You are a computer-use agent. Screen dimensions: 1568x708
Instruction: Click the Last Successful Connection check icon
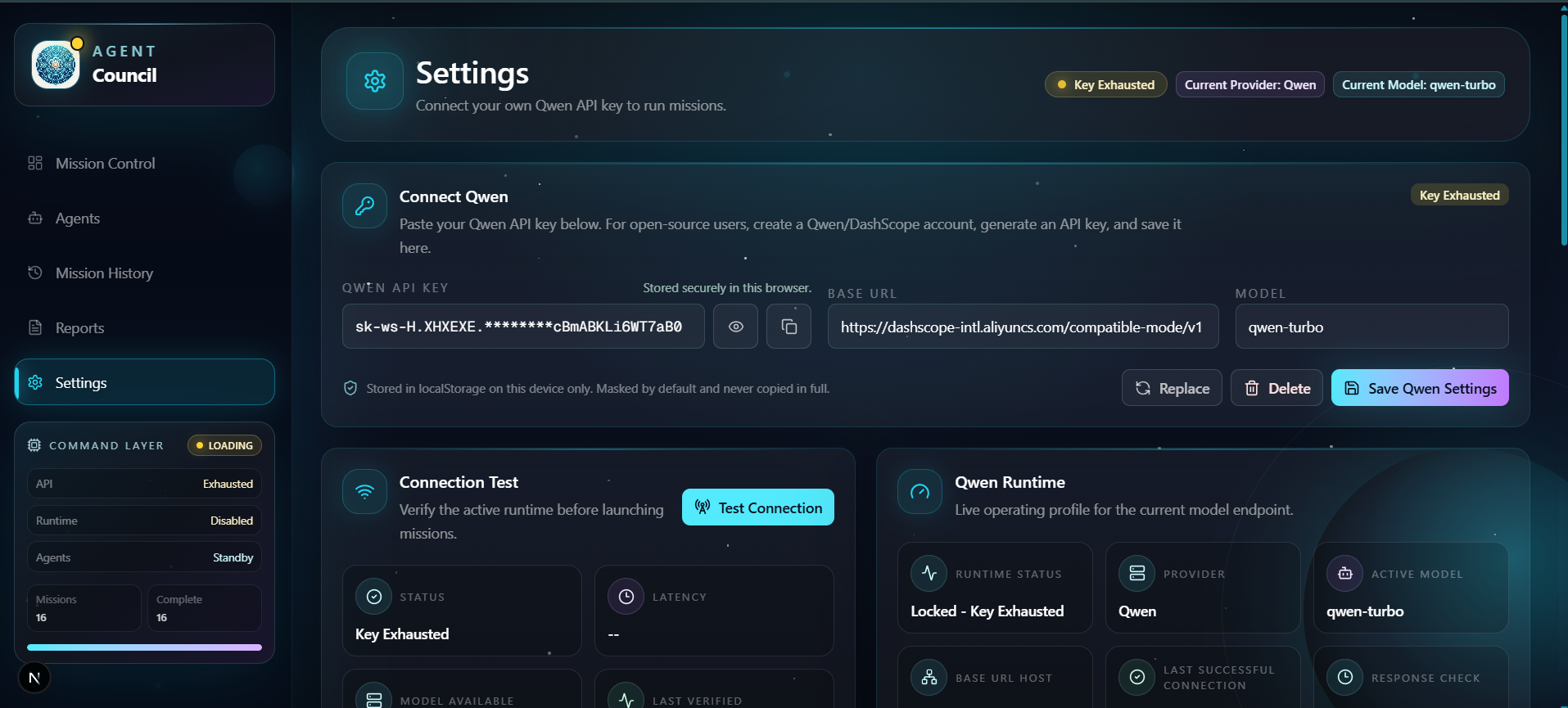tap(1137, 678)
